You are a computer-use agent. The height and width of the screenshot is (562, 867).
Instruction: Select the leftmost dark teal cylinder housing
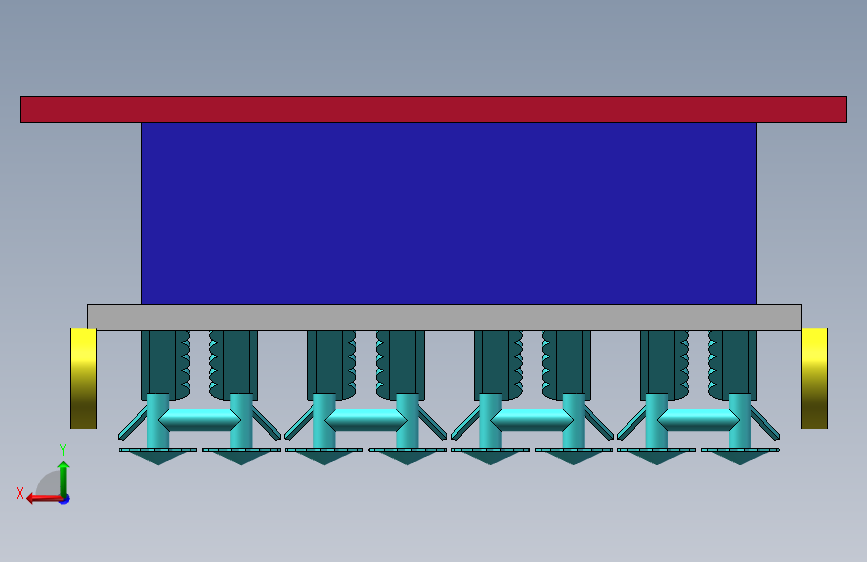(x=165, y=365)
